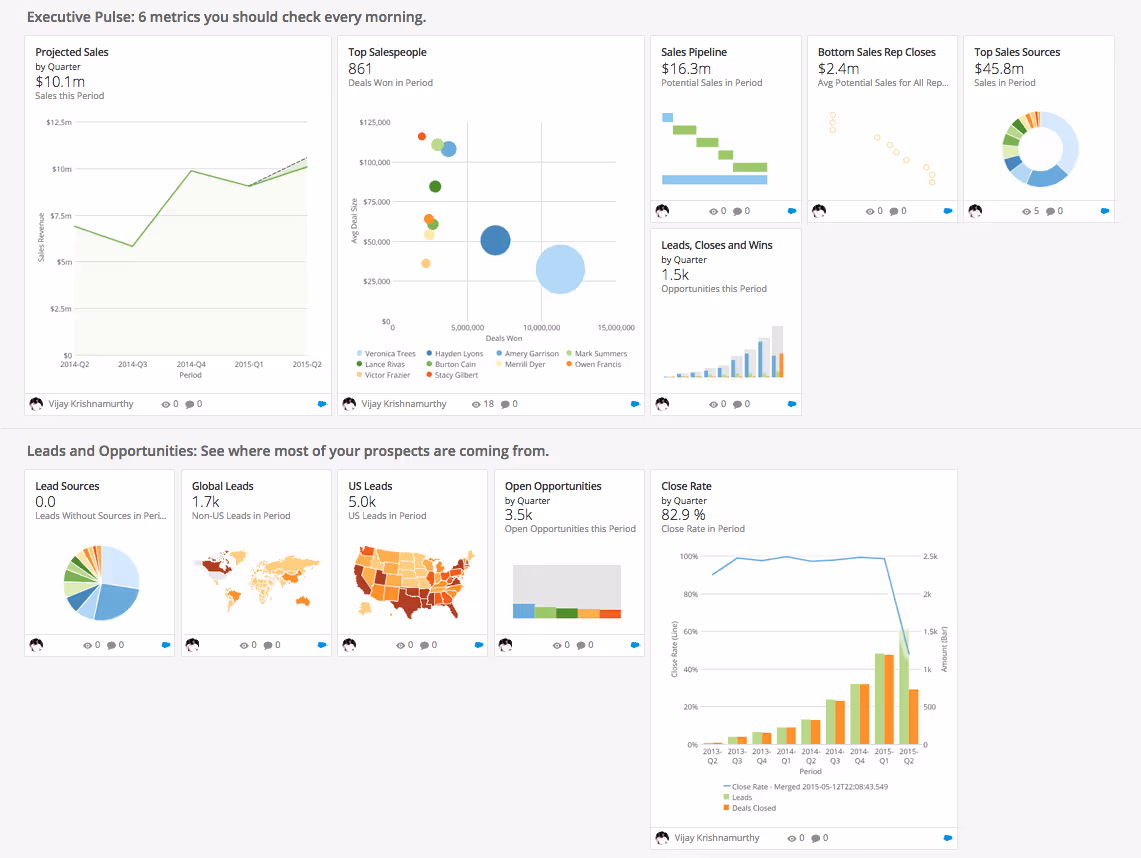Click the eye icon on Leads, Closes and Wins card
1141x858 pixels.
[714, 403]
